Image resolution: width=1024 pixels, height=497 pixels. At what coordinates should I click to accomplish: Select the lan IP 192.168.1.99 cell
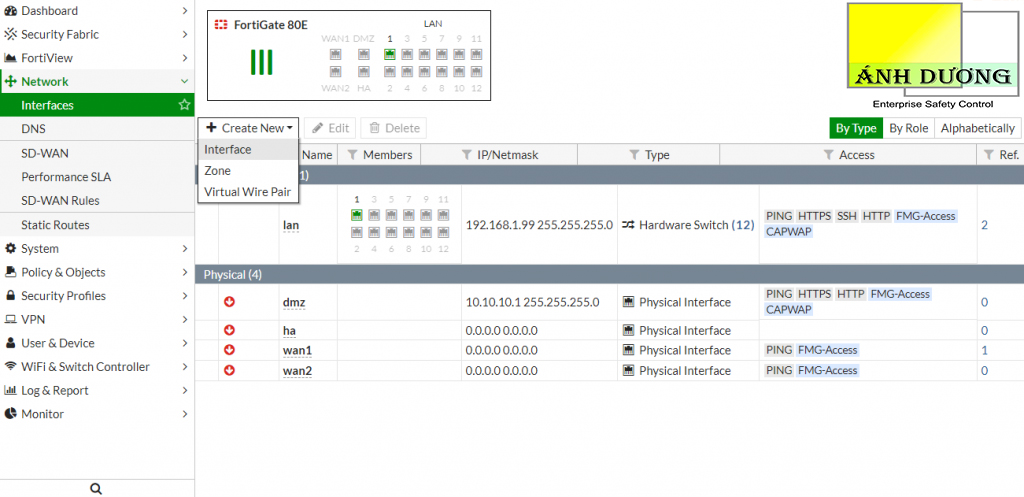(x=539, y=225)
